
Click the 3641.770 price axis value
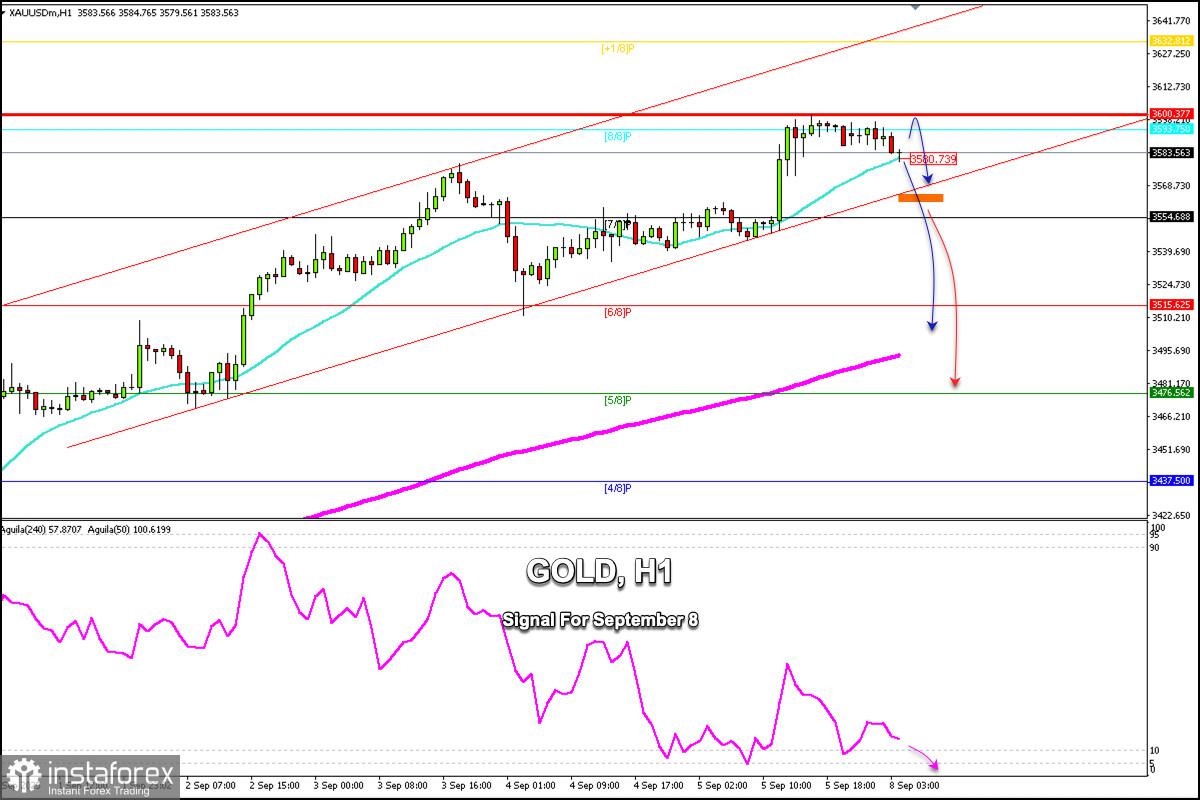point(1172,20)
